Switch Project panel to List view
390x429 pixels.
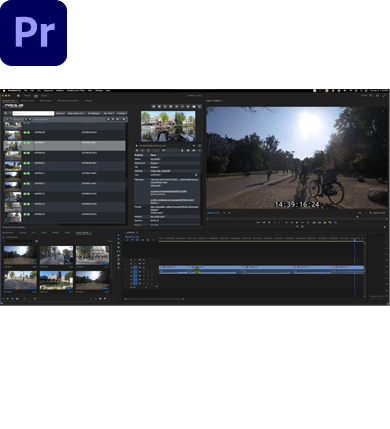pos(8,299)
